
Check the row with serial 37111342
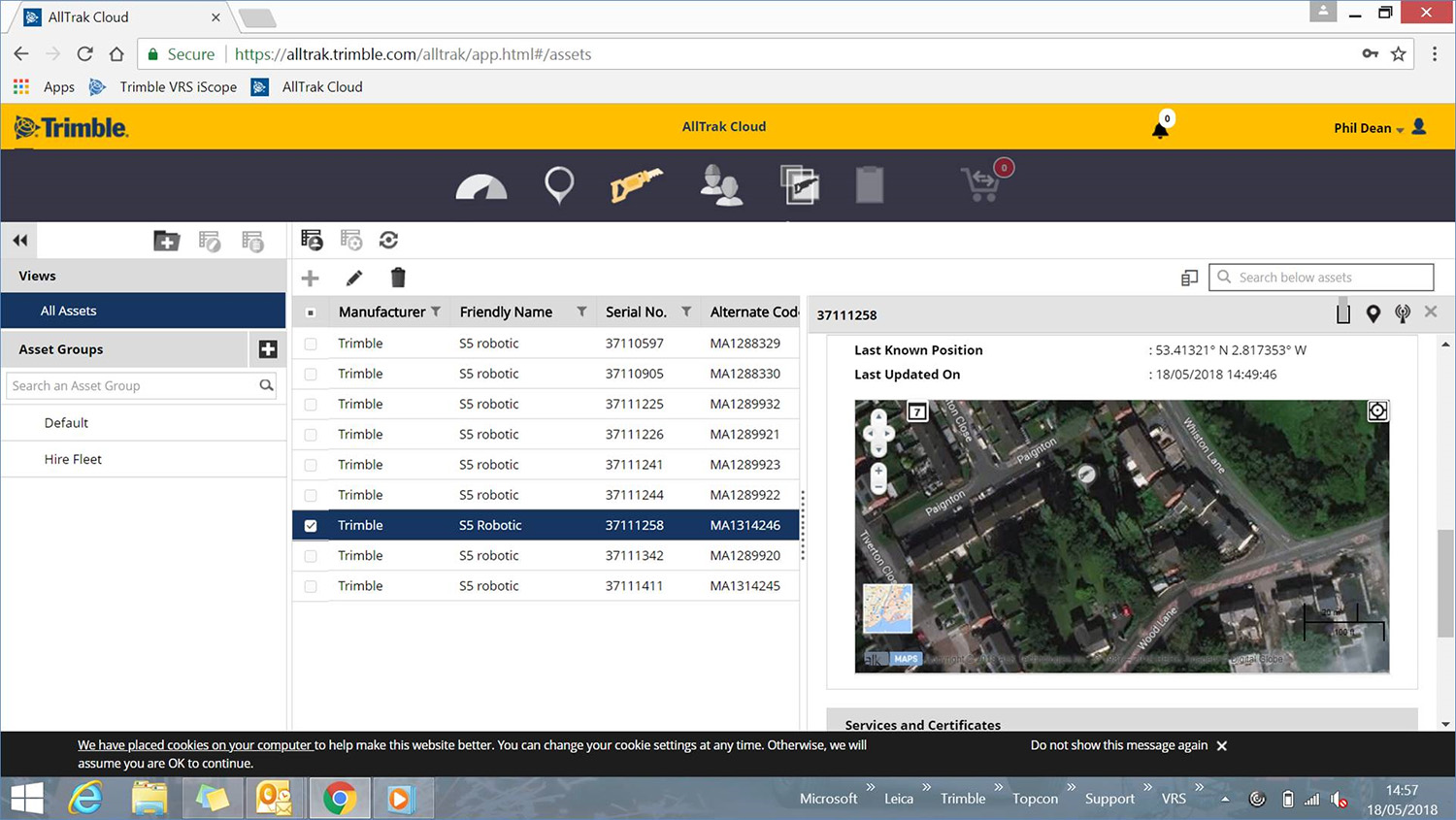[311, 556]
